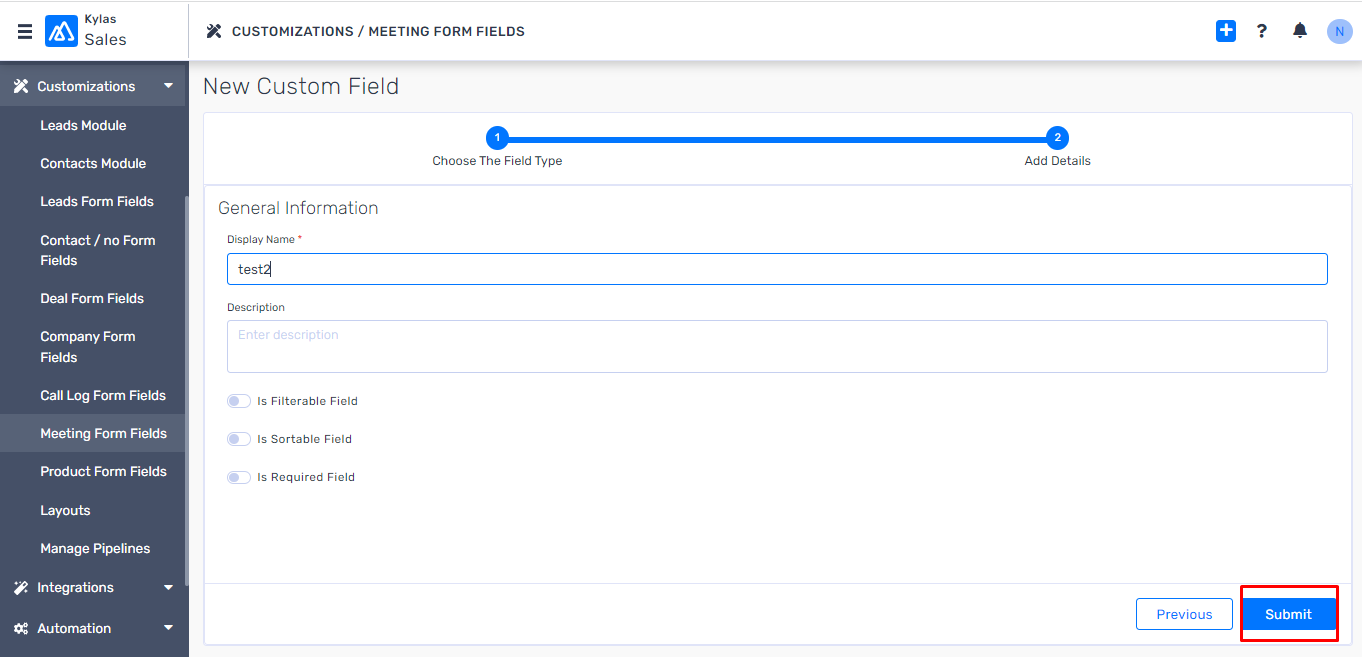Open Contacts Module in sidebar
The width and height of the screenshot is (1362, 657).
pos(93,163)
